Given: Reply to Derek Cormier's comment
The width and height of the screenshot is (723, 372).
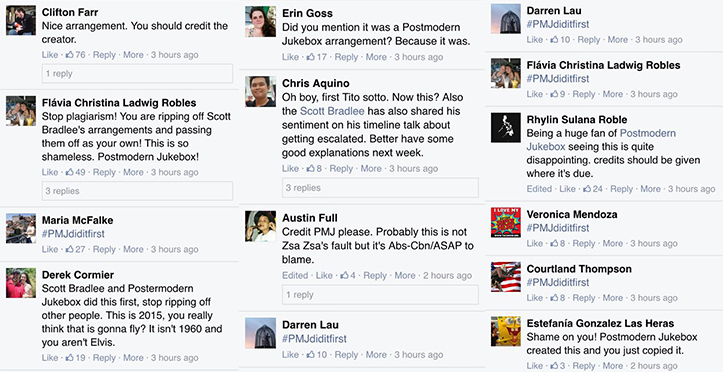Looking at the screenshot, I should click(104, 358).
